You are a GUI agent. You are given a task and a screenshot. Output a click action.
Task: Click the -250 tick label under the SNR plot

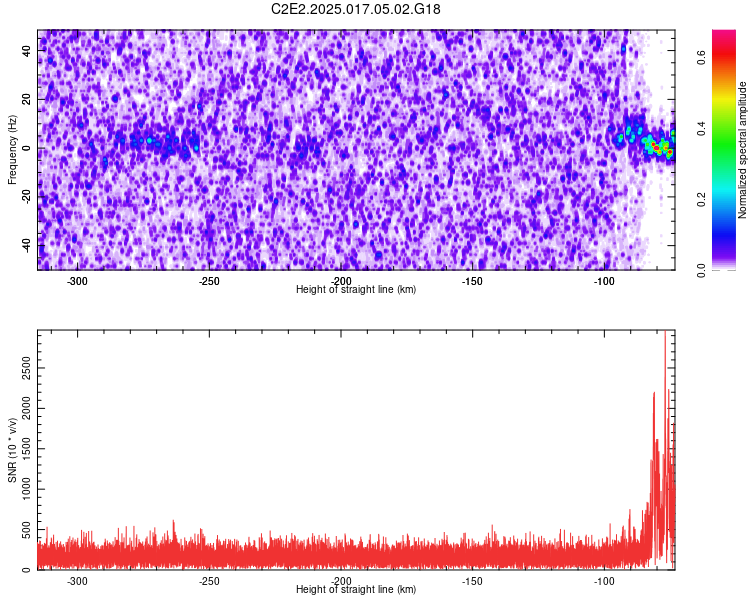(209, 581)
